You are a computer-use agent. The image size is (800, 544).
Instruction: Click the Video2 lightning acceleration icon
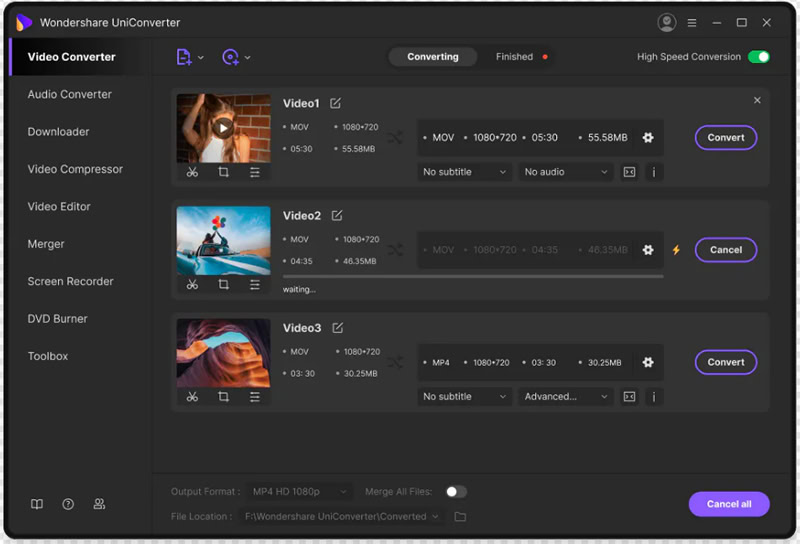click(676, 250)
